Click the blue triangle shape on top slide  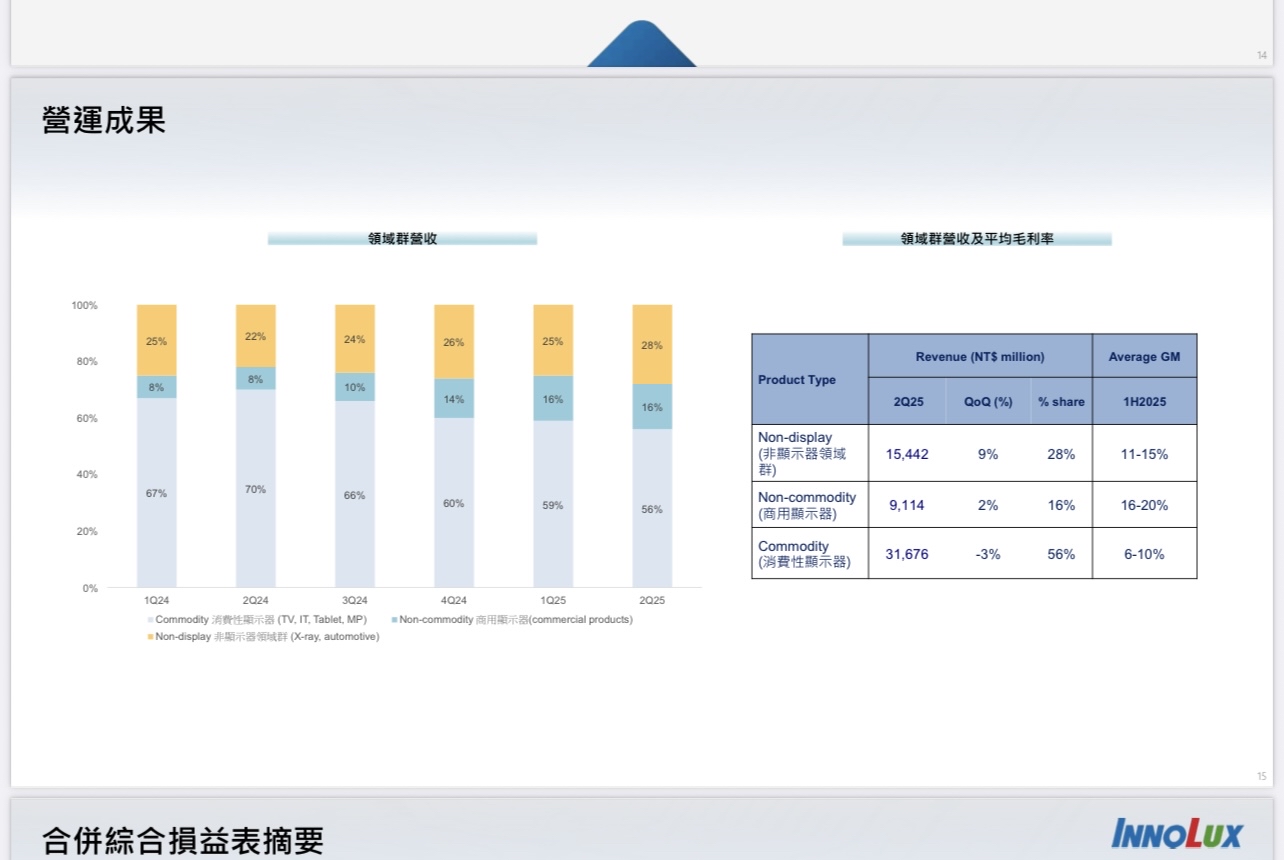pyautogui.click(x=642, y=47)
